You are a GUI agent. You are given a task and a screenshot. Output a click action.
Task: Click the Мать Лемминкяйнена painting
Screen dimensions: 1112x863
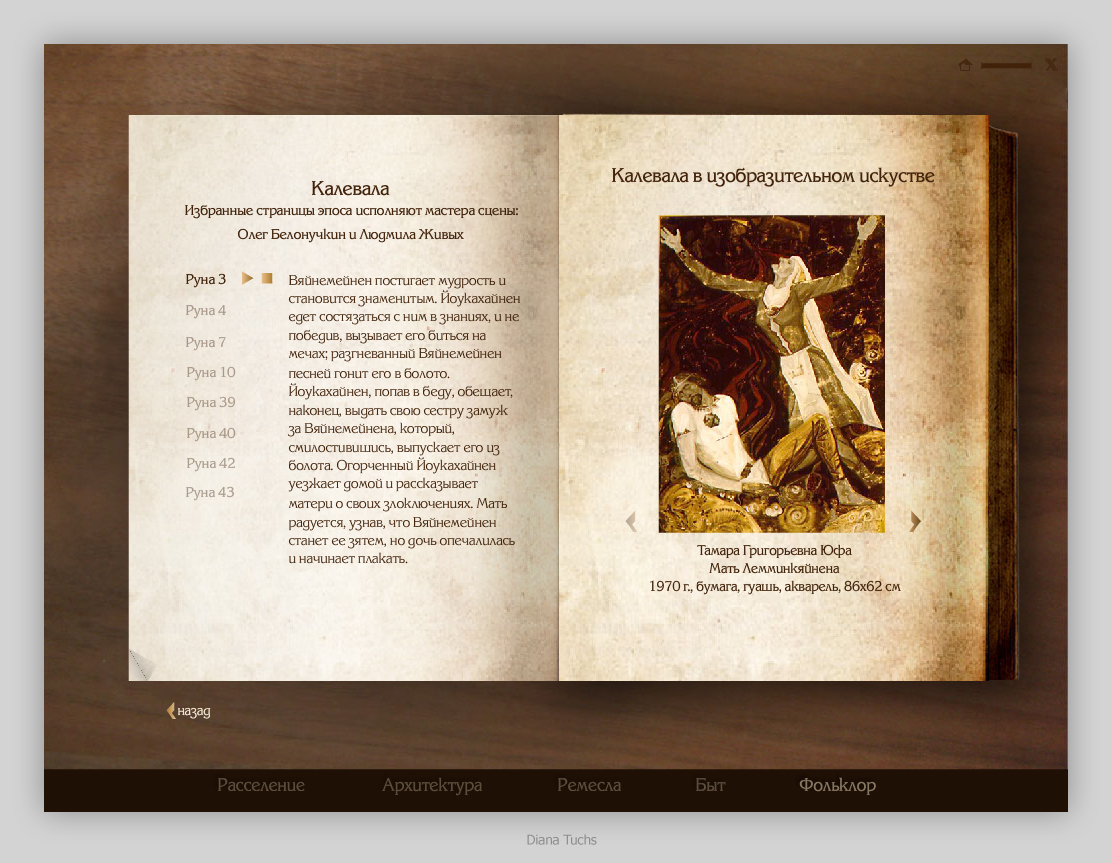click(x=772, y=374)
